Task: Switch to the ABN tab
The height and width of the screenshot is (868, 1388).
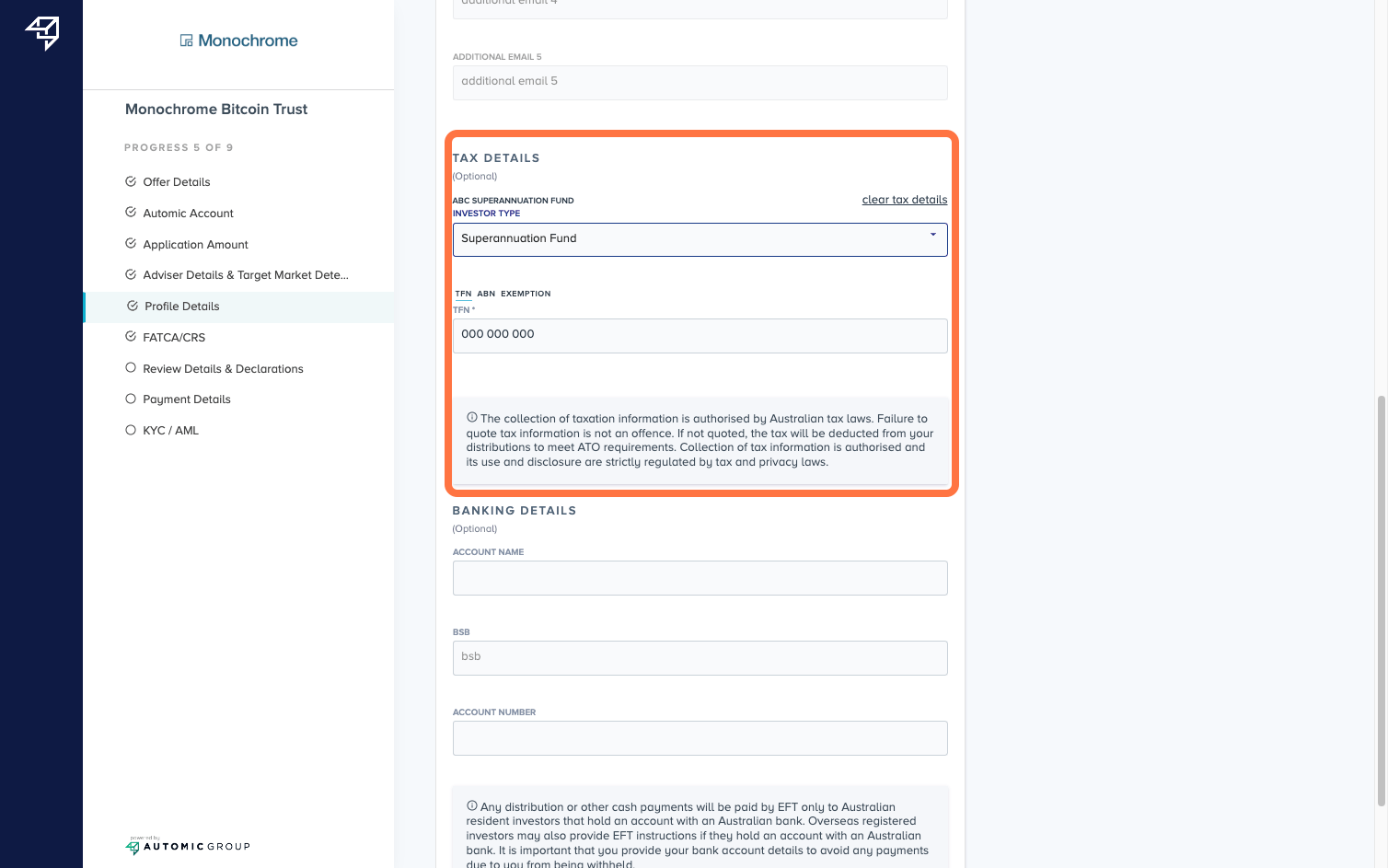Action: pyautogui.click(x=486, y=294)
